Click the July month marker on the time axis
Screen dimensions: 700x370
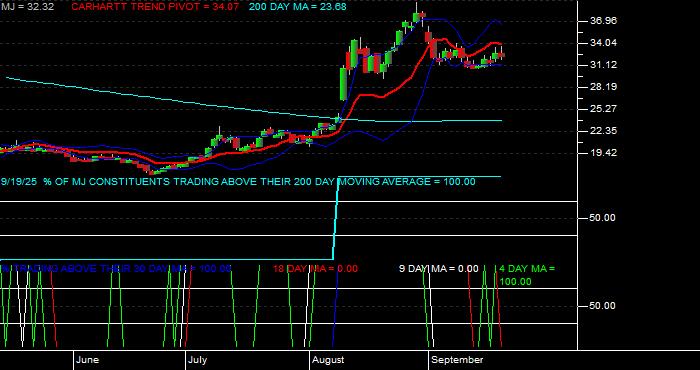pos(197,360)
